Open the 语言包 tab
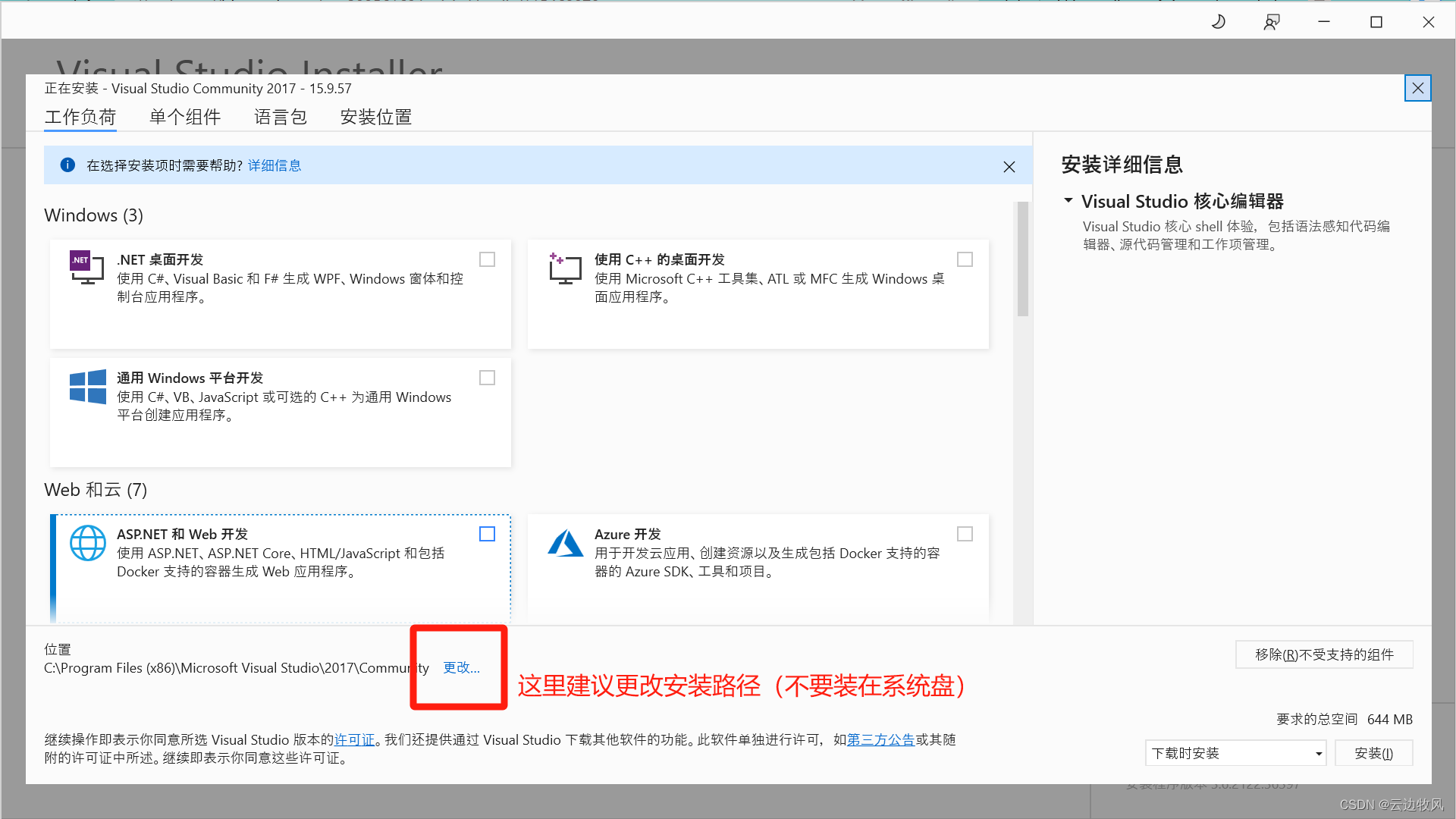This screenshot has height=819, width=1456. click(x=280, y=117)
